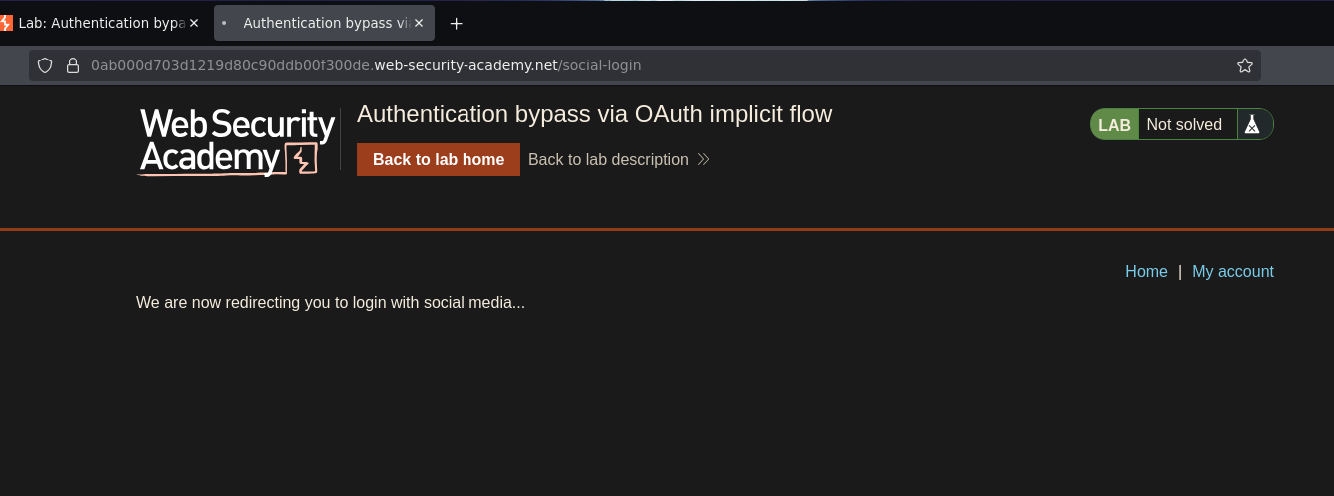Click the 'Back to lab home' button
1334x496 pixels.
(x=438, y=159)
